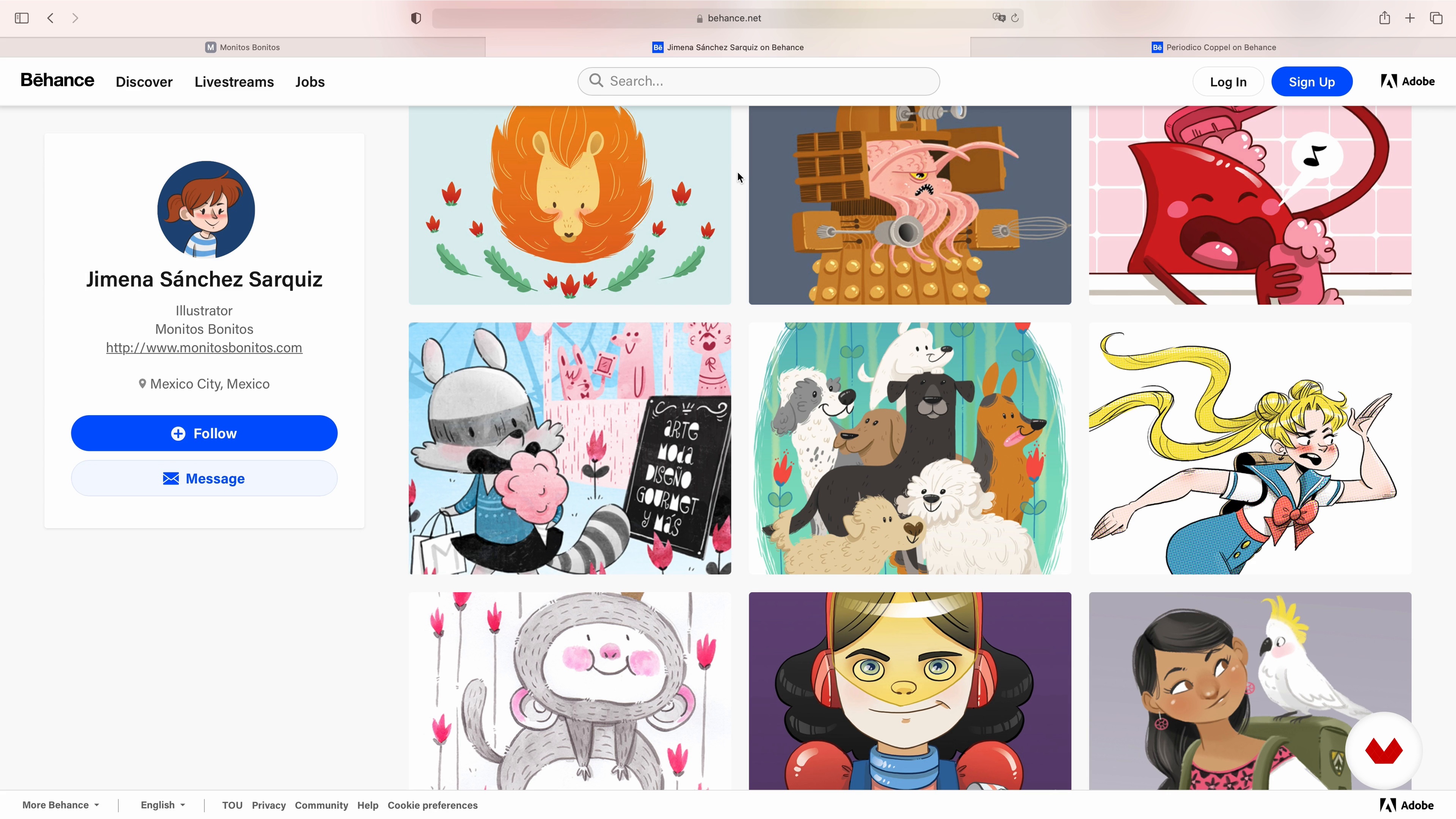This screenshot has width=1456, height=819.
Task: Open the singing red chair illustration
Action: click(x=1250, y=205)
